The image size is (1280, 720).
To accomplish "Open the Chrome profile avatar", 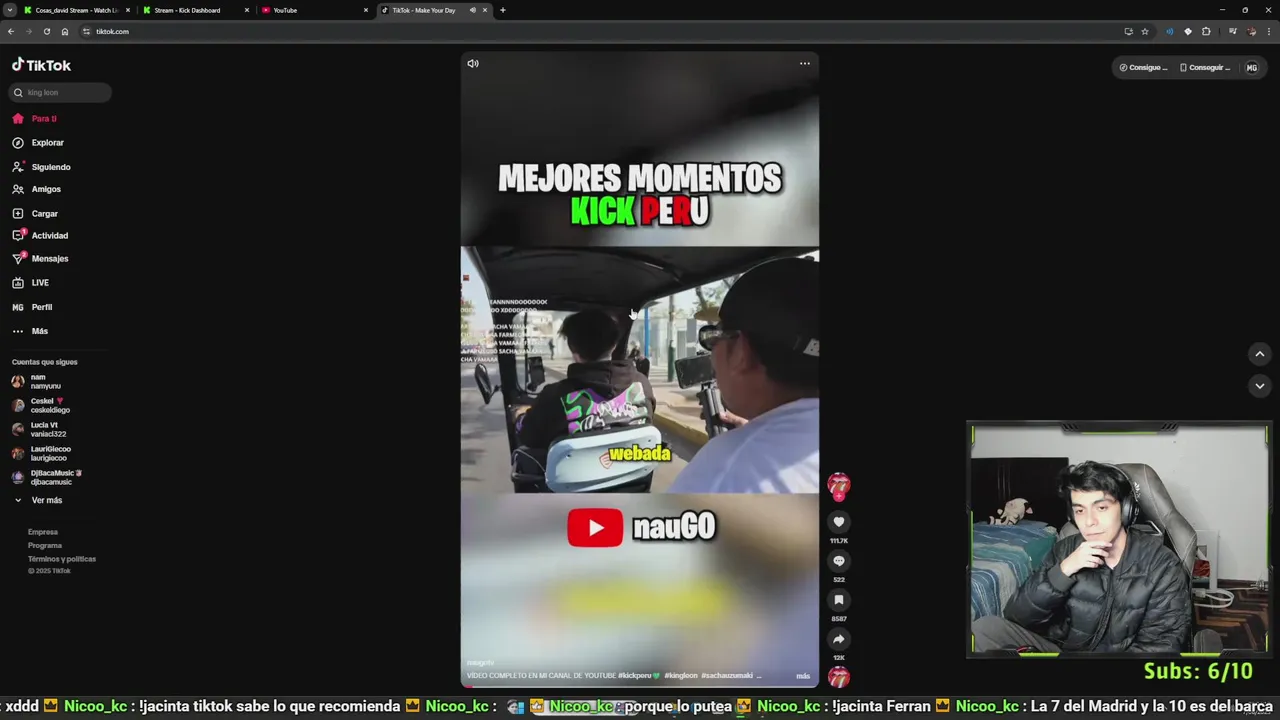I will coord(1251,31).
